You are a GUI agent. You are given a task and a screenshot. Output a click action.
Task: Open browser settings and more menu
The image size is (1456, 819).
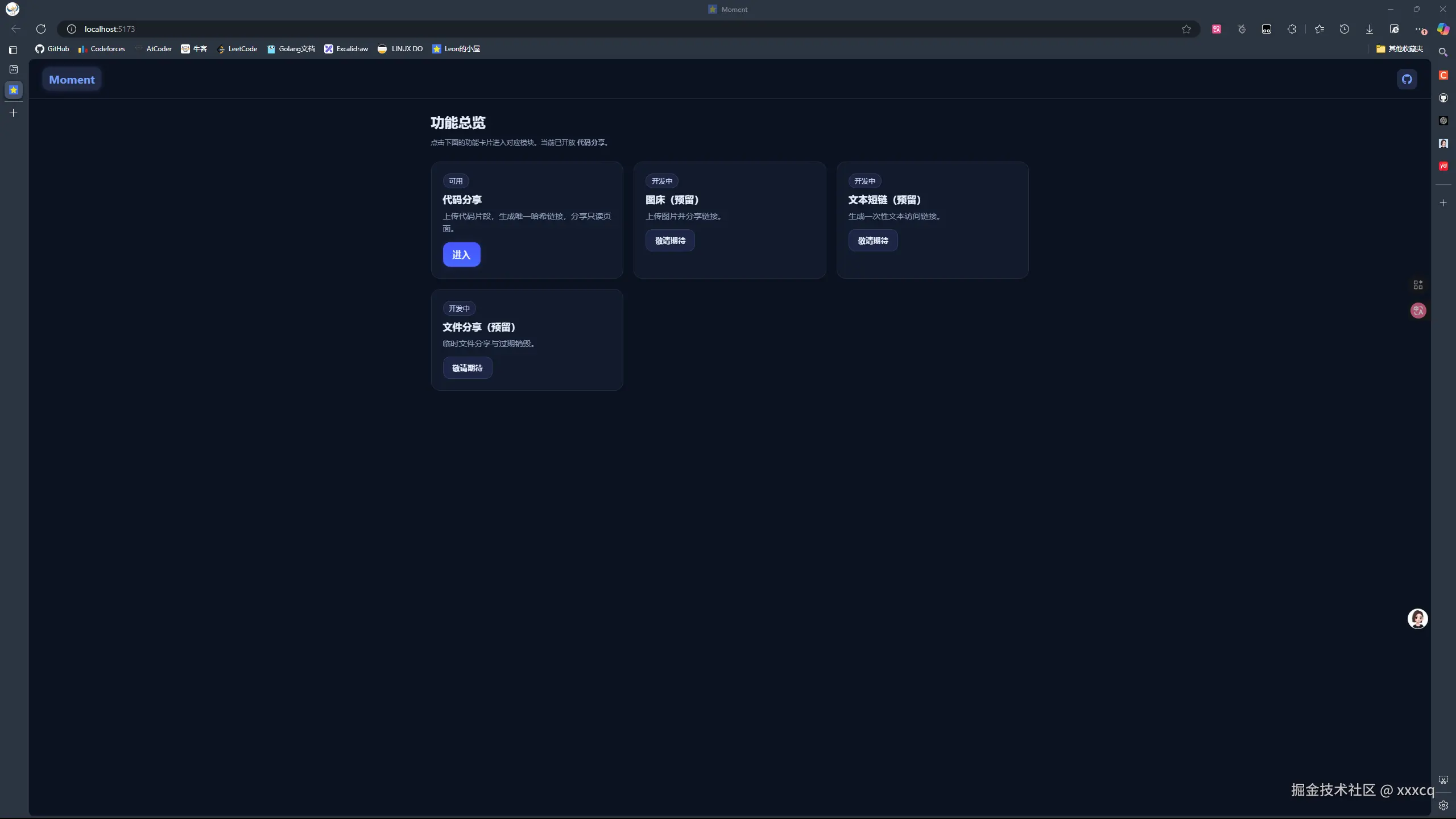[1419, 29]
